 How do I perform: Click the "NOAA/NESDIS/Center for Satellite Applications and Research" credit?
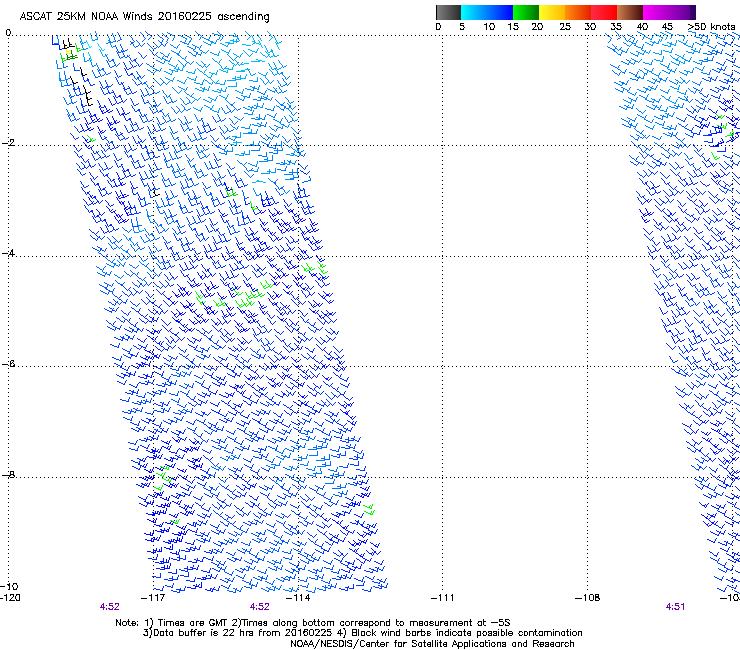click(x=432, y=644)
